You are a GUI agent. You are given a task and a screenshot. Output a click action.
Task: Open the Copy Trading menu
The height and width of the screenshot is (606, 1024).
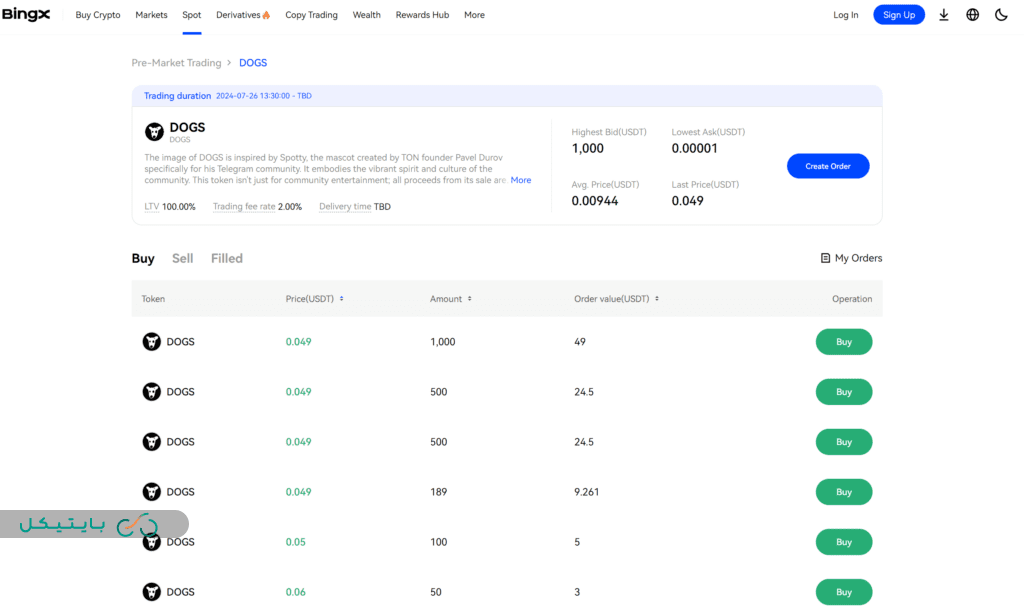tap(311, 15)
